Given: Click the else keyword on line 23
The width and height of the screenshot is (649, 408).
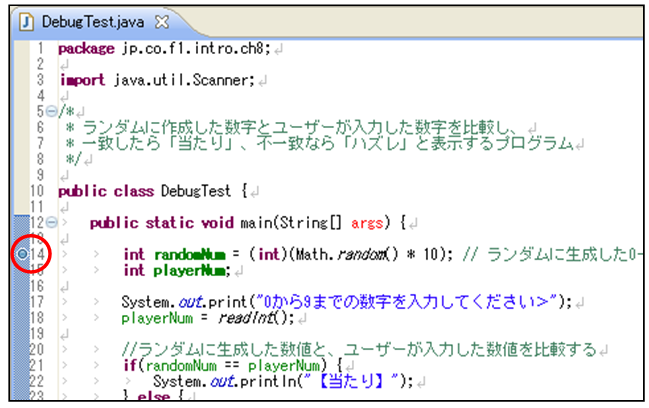Looking at the screenshot, I should (x=150, y=397).
